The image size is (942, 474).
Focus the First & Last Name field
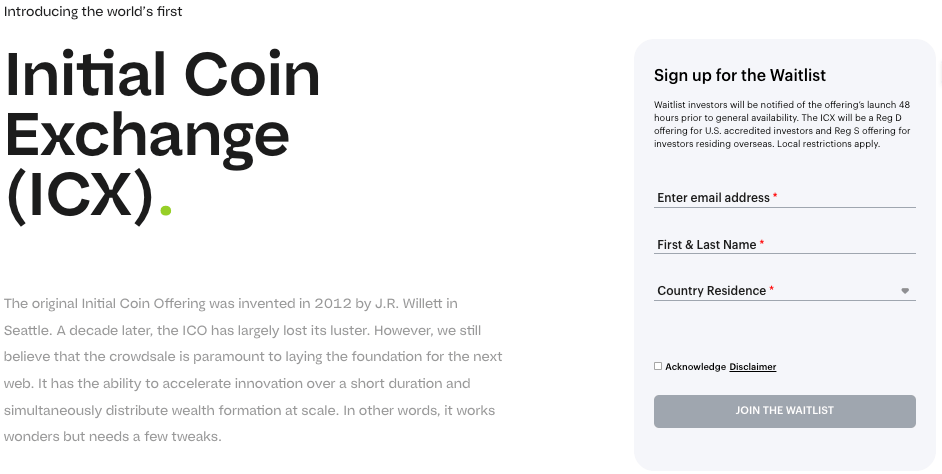pos(784,245)
